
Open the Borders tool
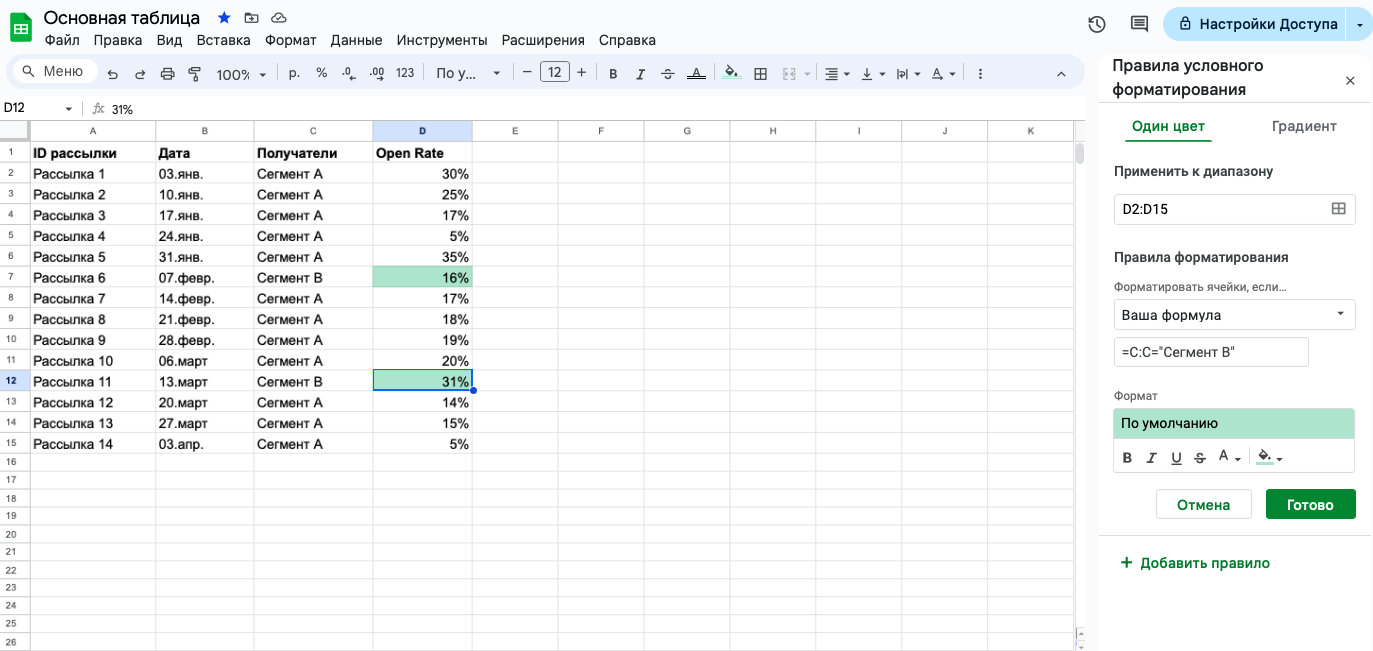[760, 74]
